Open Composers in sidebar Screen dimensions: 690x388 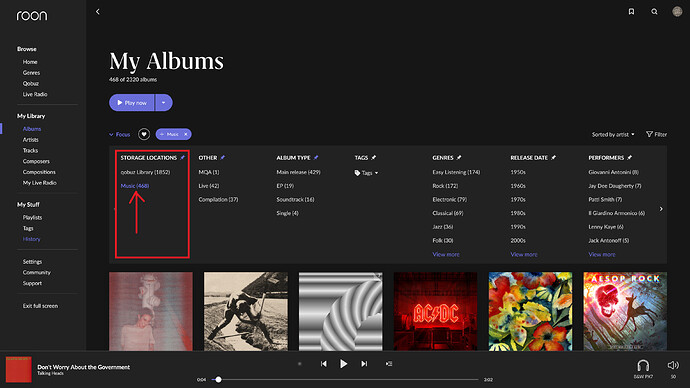[36, 161]
